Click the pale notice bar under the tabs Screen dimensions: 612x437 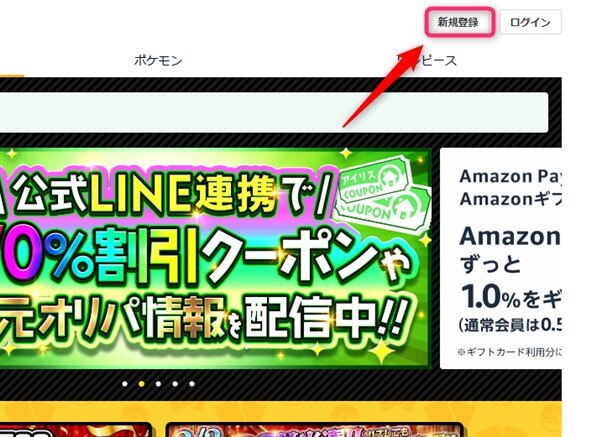pyautogui.click(x=274, y=112)
